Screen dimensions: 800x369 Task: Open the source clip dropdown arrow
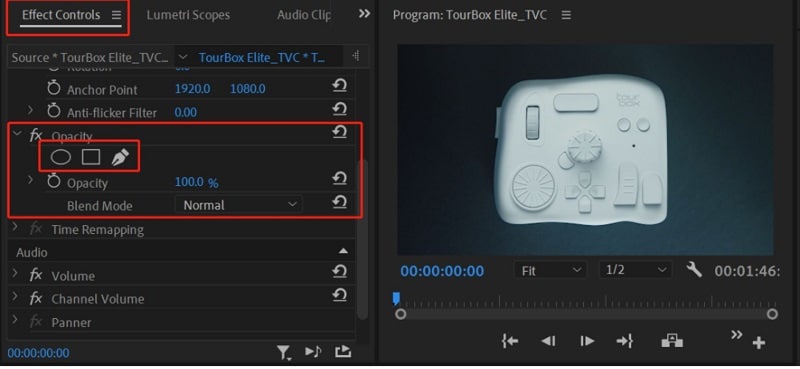[183, 57]
